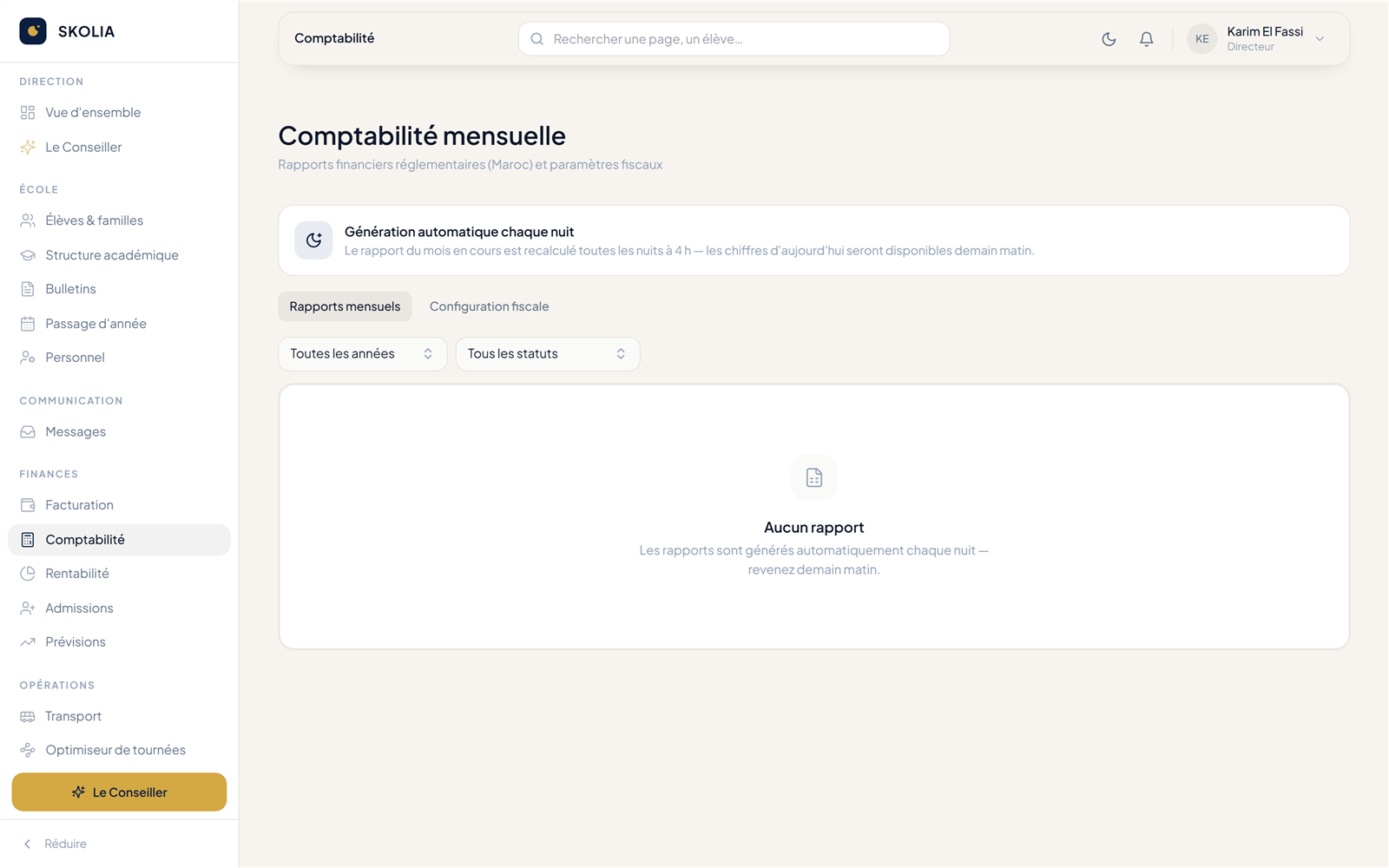The image size is (1389, 868).
Task: Click the Messages inbox icon
Action: click(x=28, y=432)
